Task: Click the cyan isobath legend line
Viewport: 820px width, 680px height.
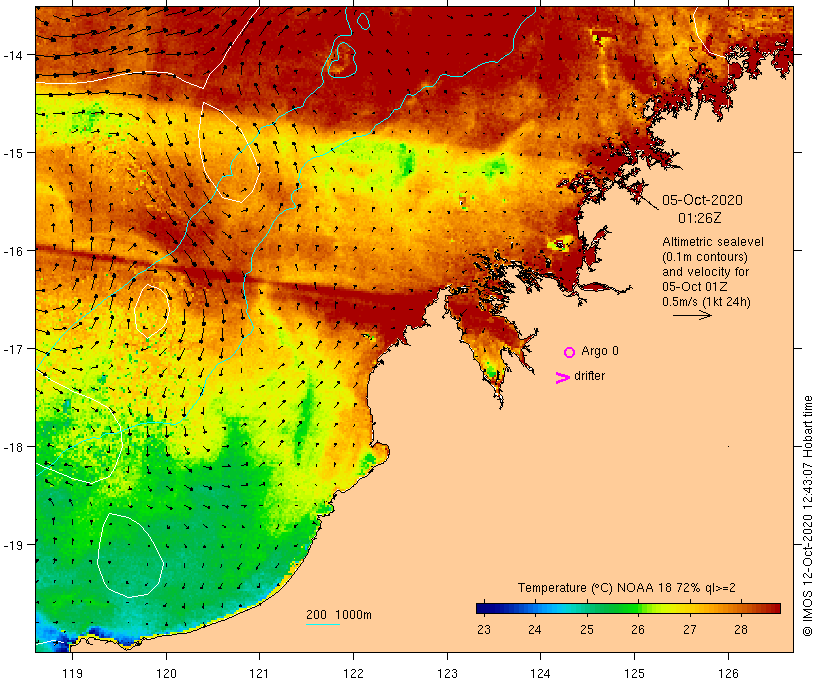Action: click(x=323, y=624)
